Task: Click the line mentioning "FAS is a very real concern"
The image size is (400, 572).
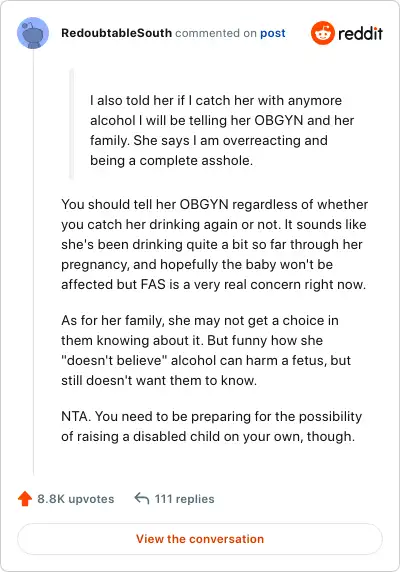Action: (213, 284)
